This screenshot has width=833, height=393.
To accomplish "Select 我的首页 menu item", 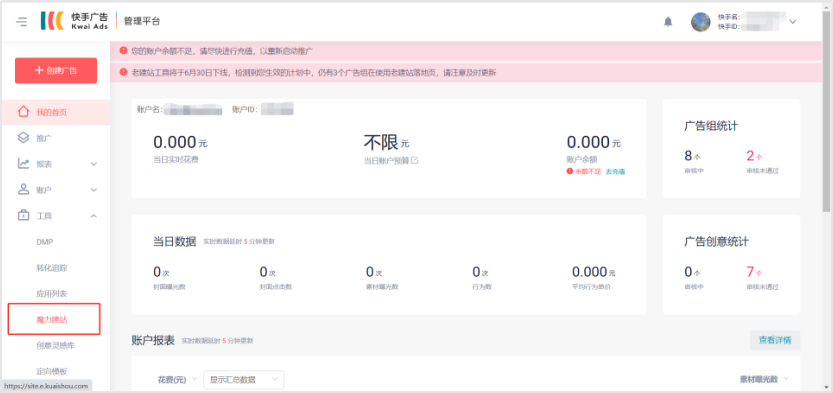I will point(55,113).
